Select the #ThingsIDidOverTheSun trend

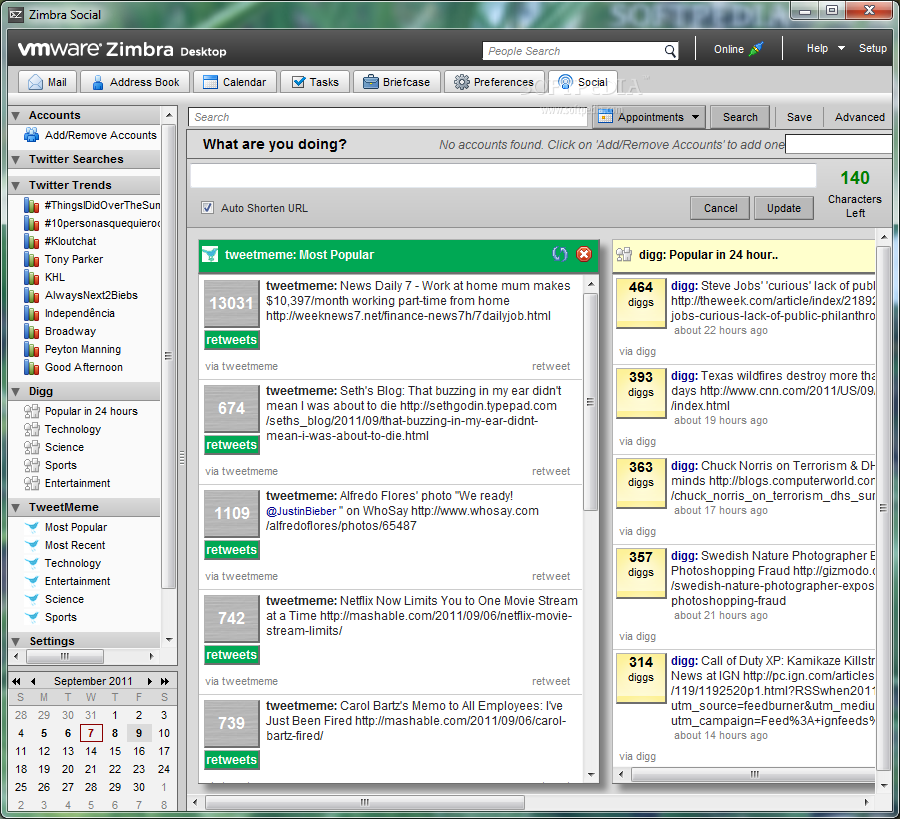(x=102, y=205)
